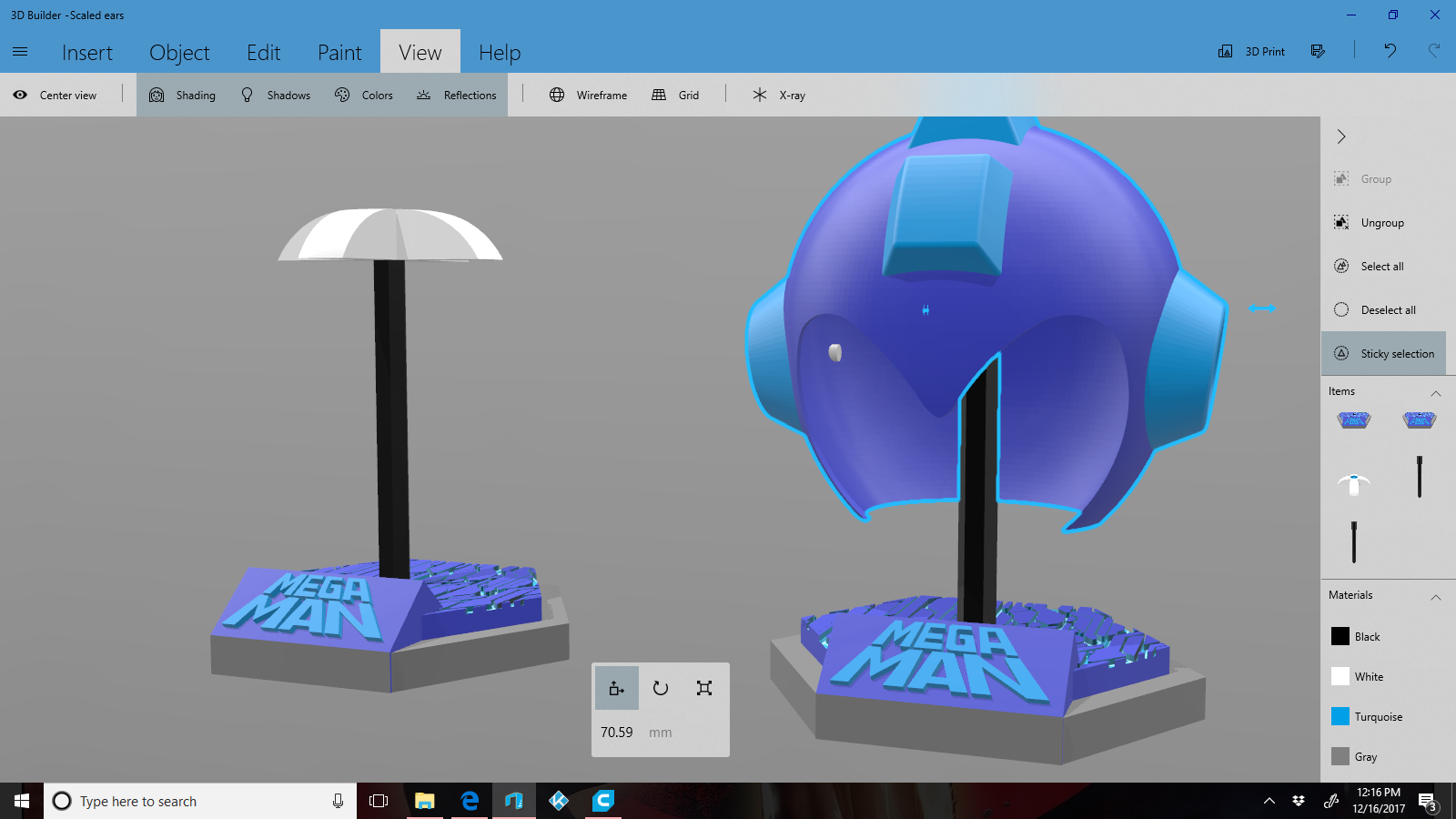
Task: Click the Center view eye icon
Action: (x=20, y=95)
